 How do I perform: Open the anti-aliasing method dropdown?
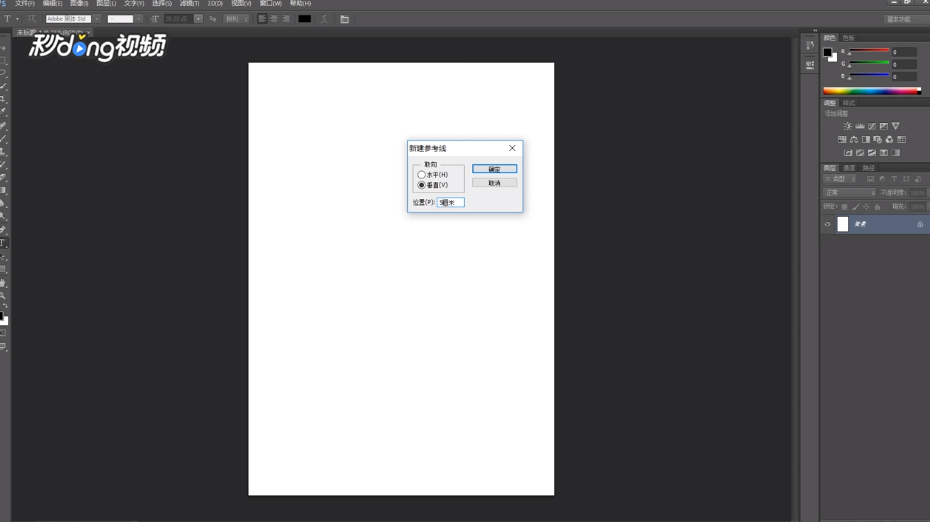click(235, 19)
